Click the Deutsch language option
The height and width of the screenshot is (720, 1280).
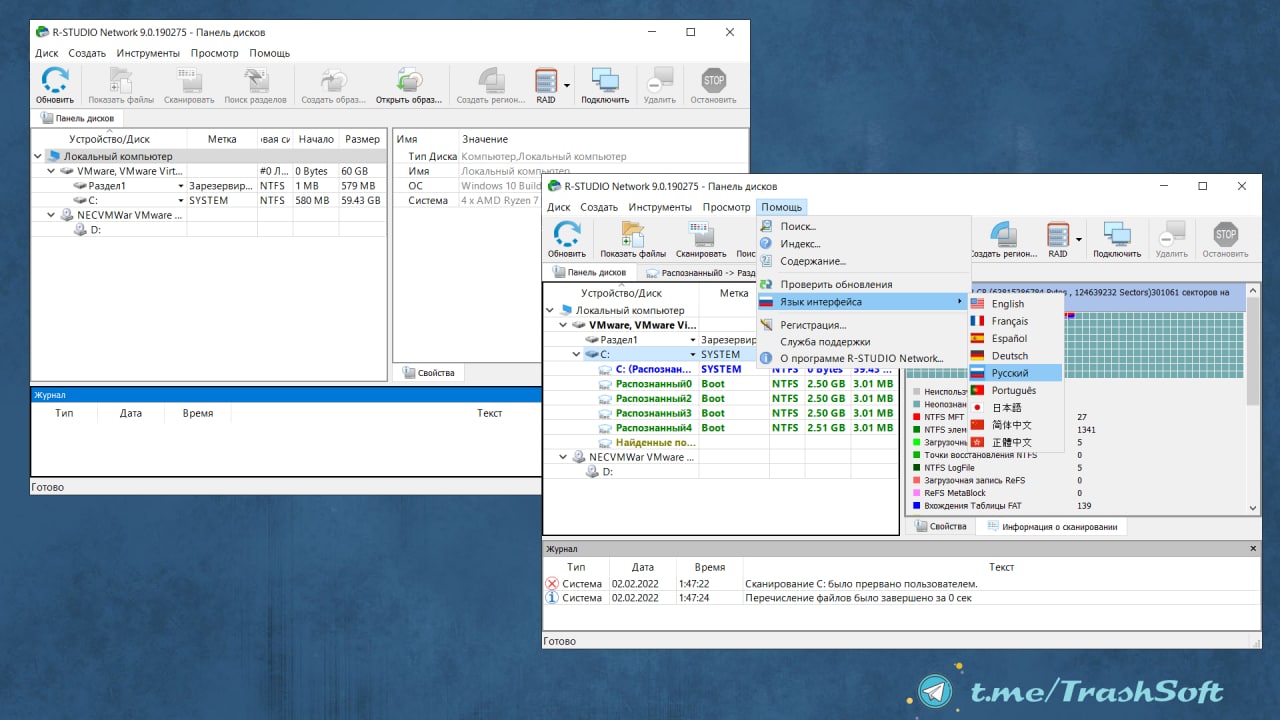tap(1009, 356)
